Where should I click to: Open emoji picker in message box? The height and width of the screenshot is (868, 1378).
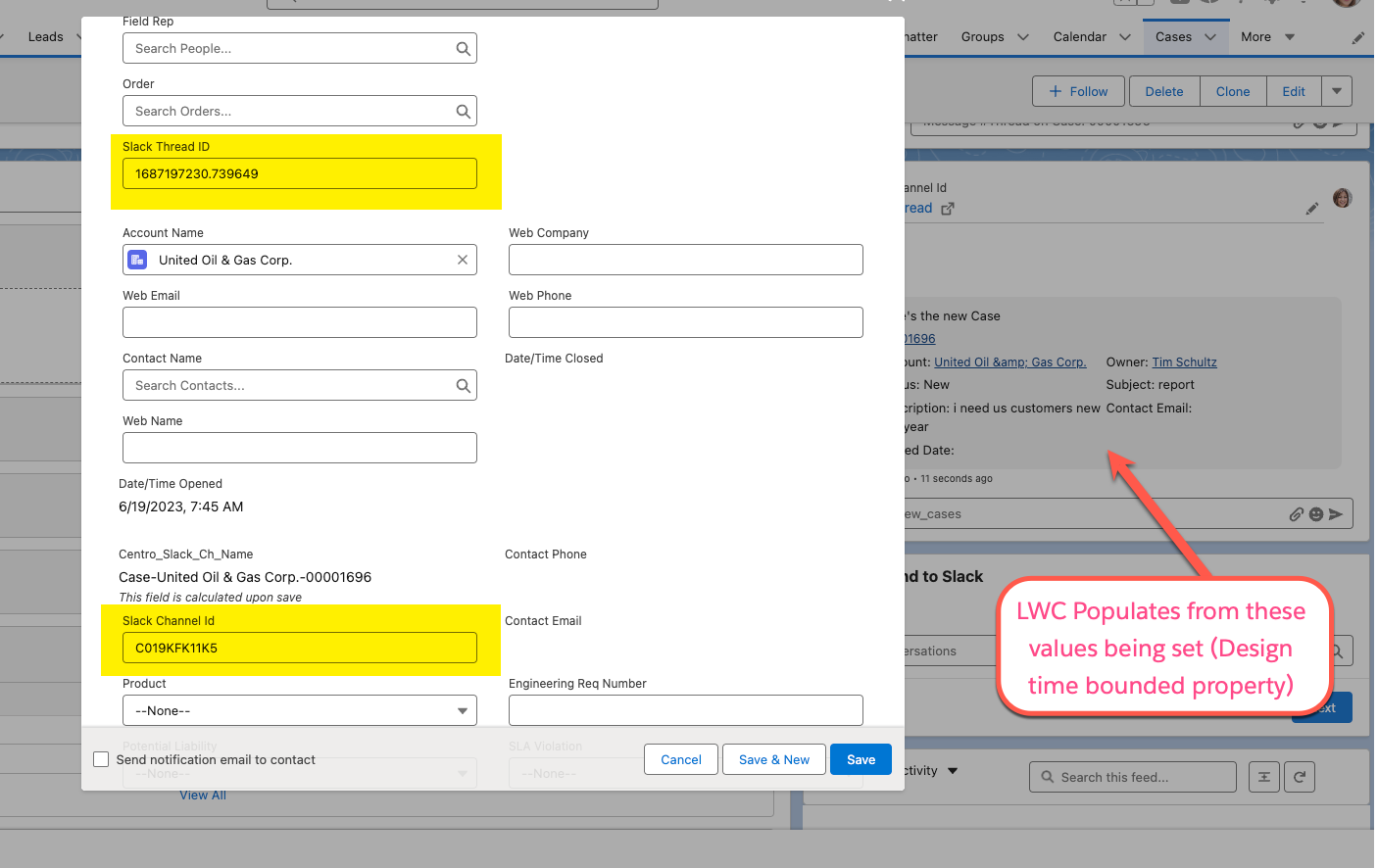1316,514
